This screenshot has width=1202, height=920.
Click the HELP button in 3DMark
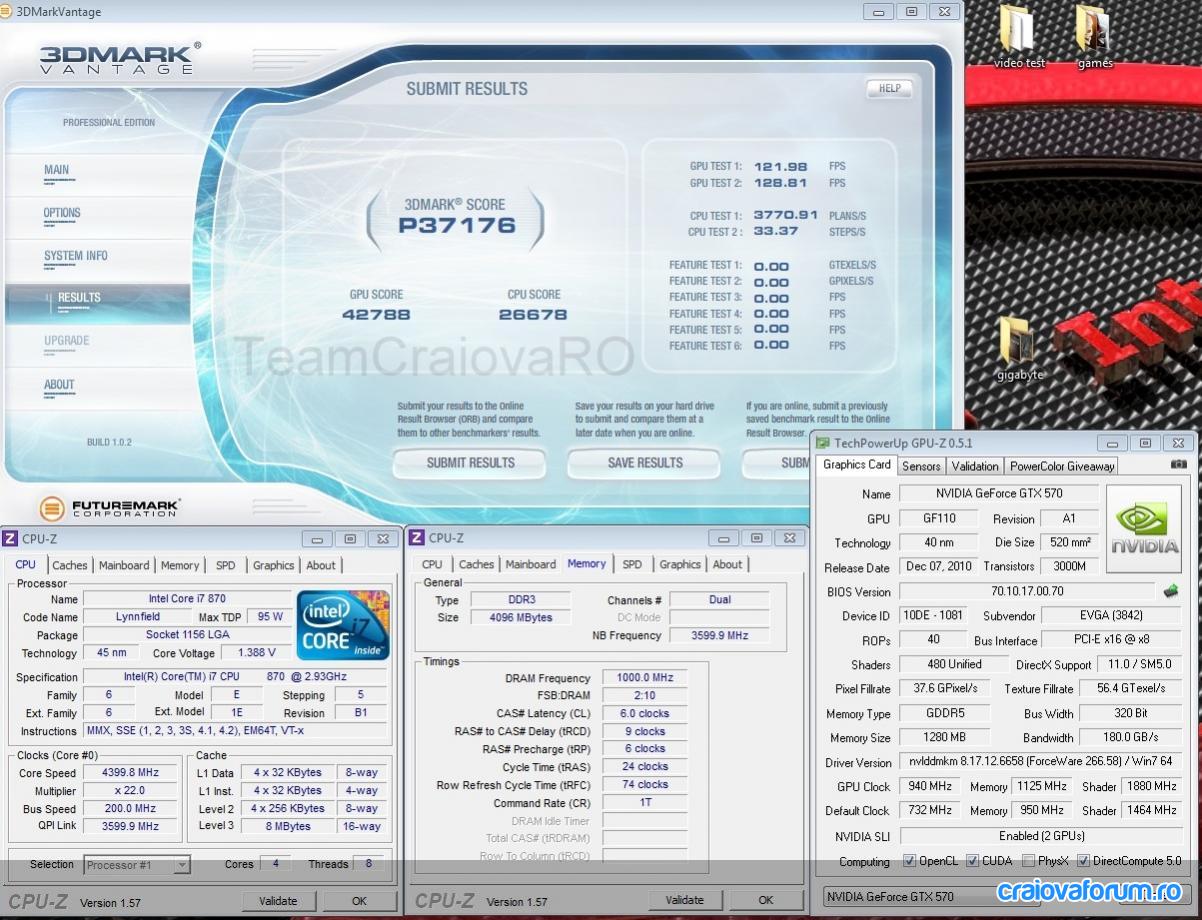889,88
